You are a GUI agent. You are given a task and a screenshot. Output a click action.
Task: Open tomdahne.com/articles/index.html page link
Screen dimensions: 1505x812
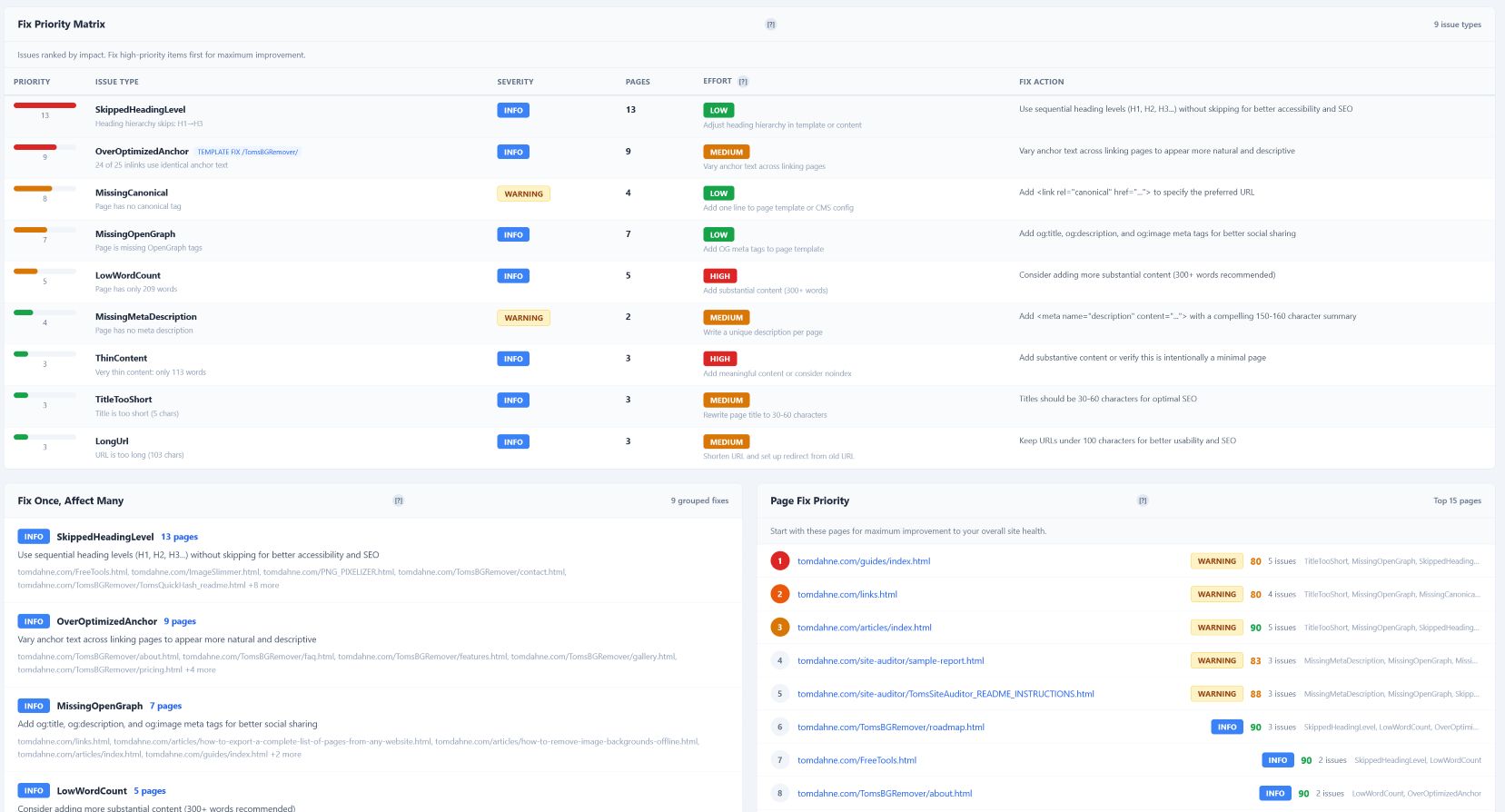click(x=865, y=628)
